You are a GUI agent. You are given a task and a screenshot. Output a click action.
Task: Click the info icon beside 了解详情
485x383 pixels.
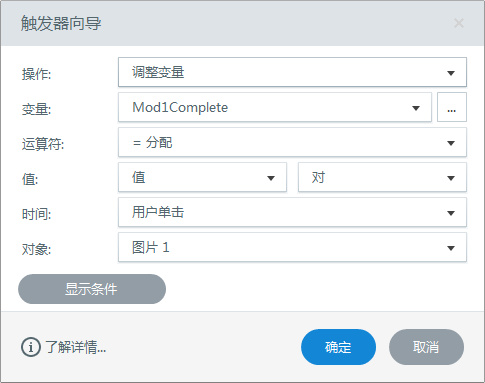pyautogui.click(x=31, y=347)
